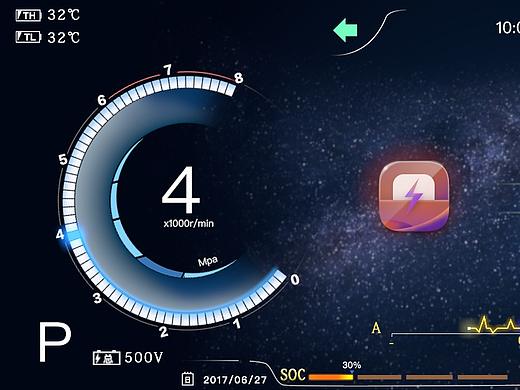Click the tachometer mark 5
520x390 pixels.
pos(63,160)
